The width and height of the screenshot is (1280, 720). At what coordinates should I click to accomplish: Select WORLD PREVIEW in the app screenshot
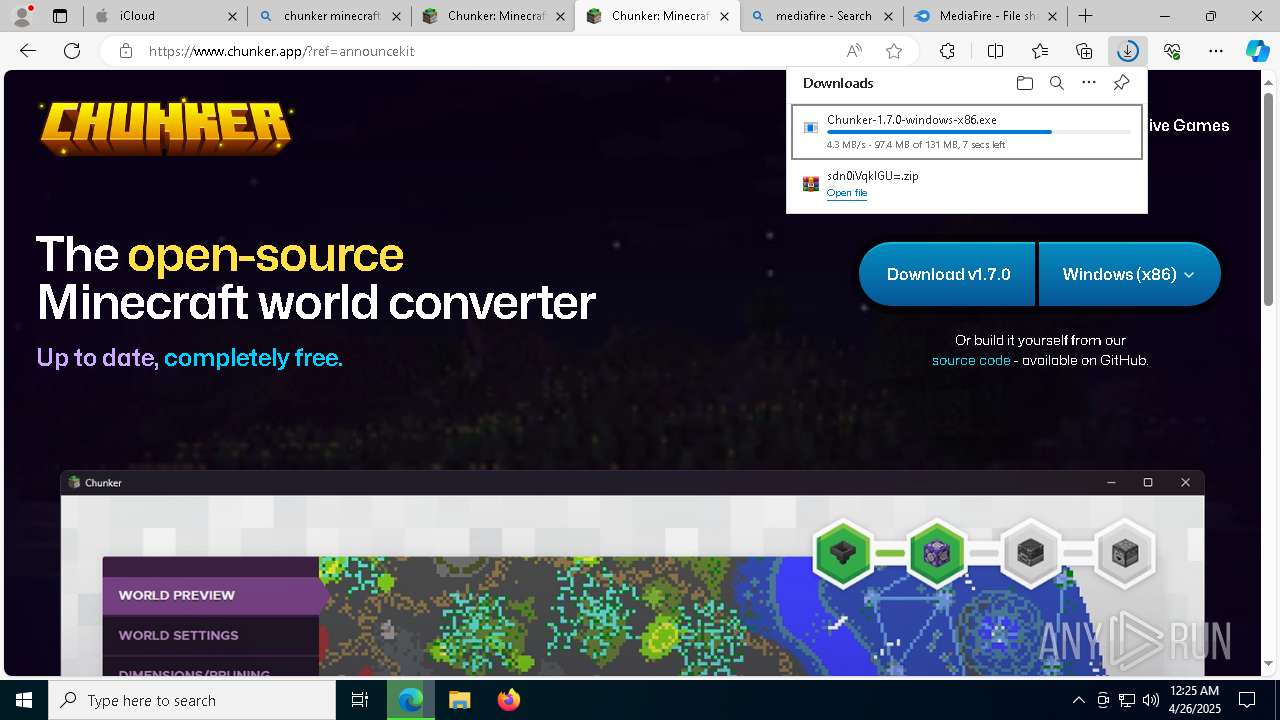pos(210,595)
